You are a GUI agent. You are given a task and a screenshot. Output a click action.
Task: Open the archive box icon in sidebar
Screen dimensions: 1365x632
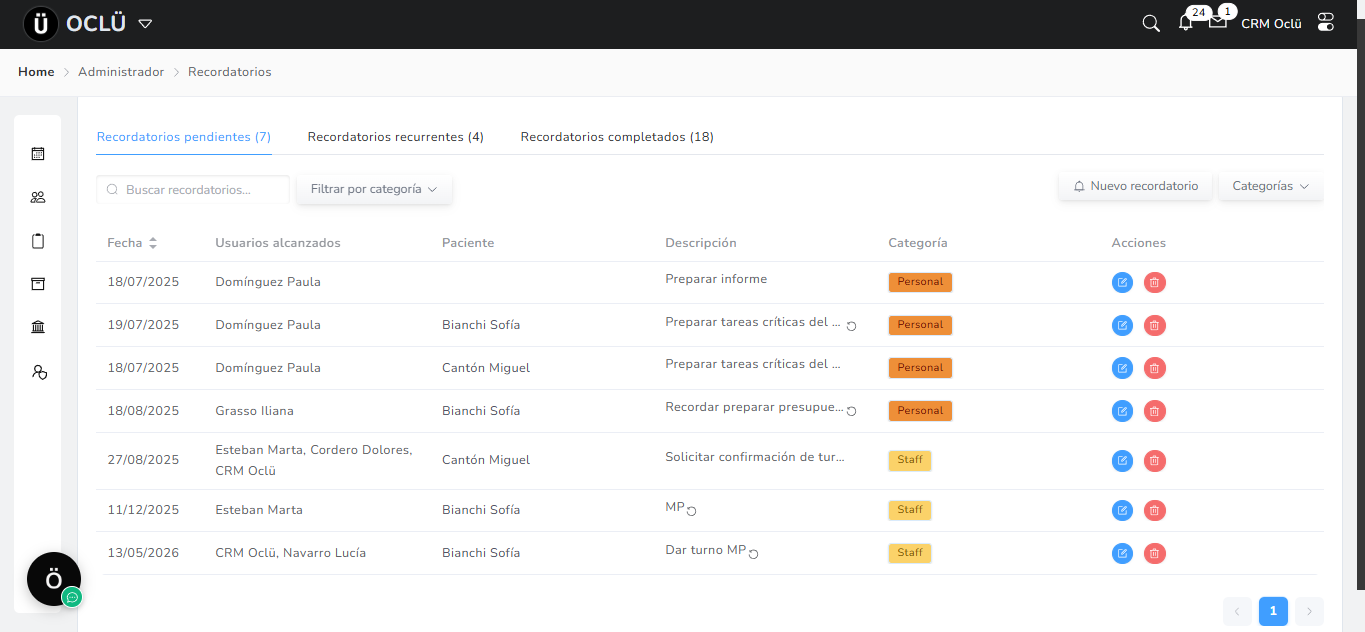[38, 284]
